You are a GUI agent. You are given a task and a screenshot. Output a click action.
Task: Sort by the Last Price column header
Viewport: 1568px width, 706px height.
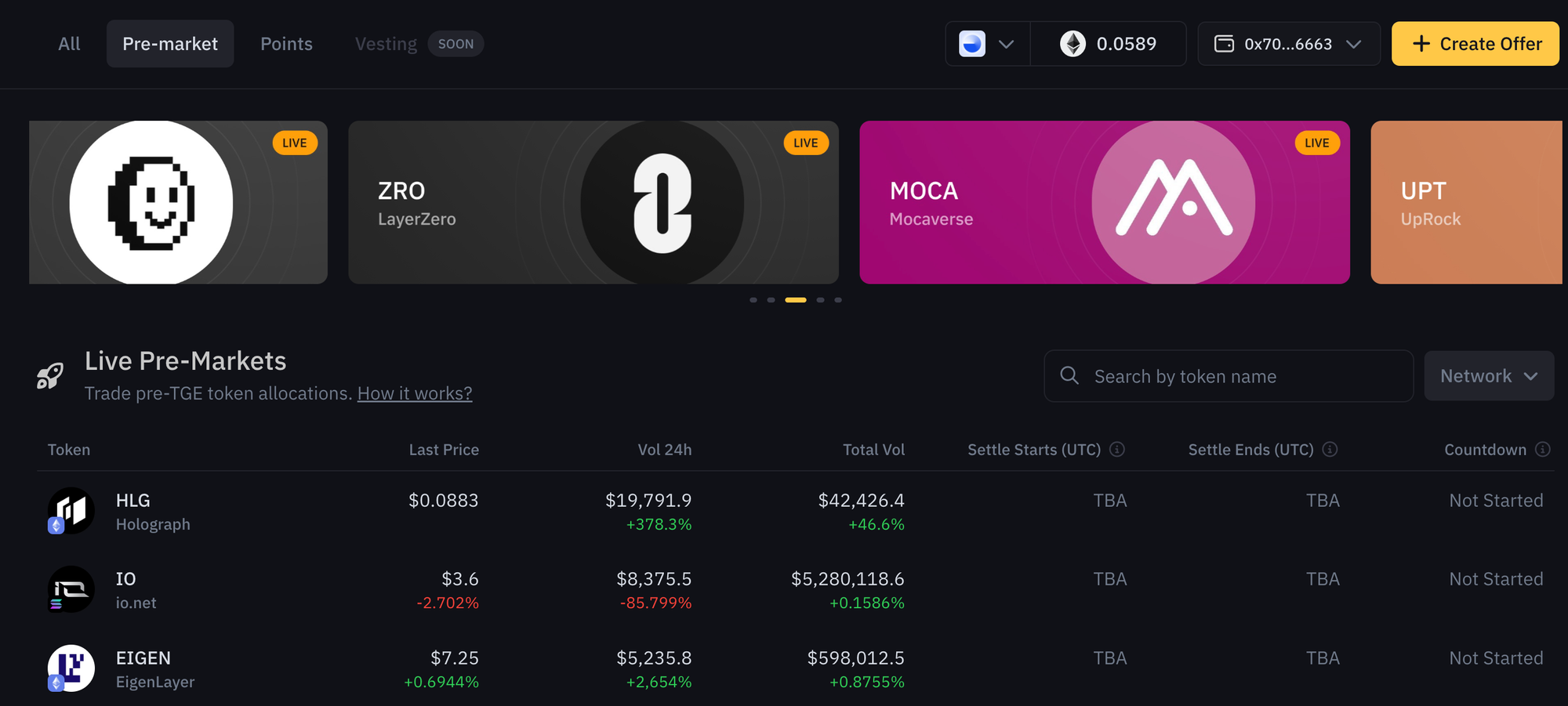click(444, 450)
